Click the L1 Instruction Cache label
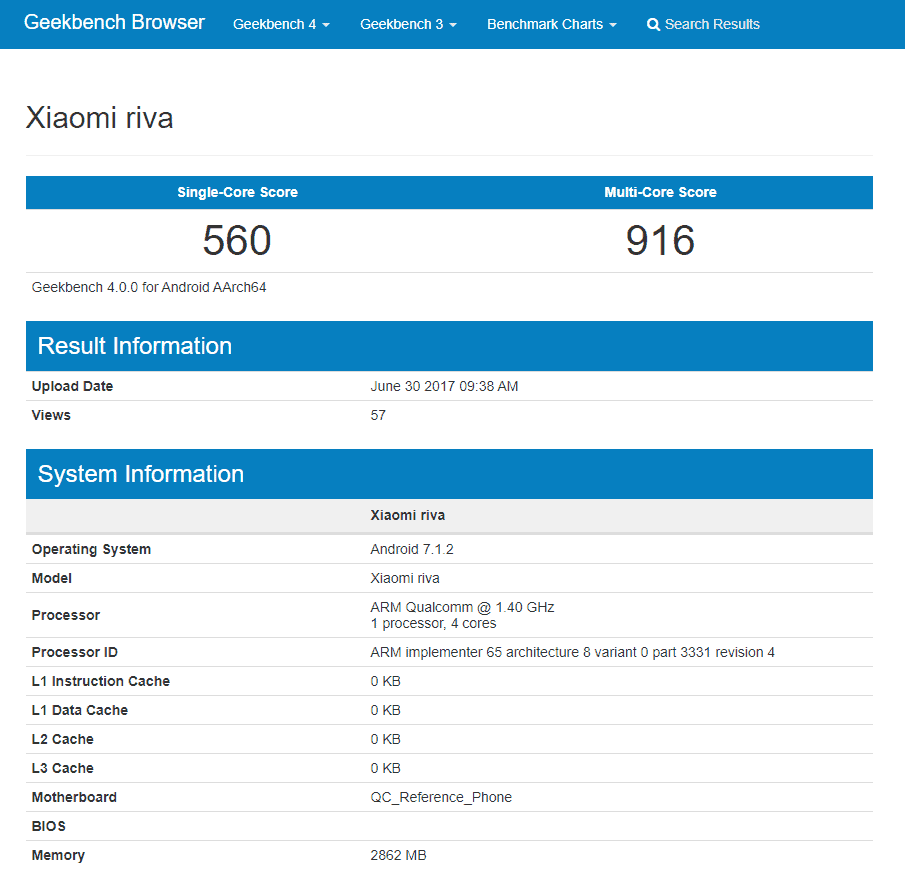The width and height of the screenshot is (905, 875). 100,681
